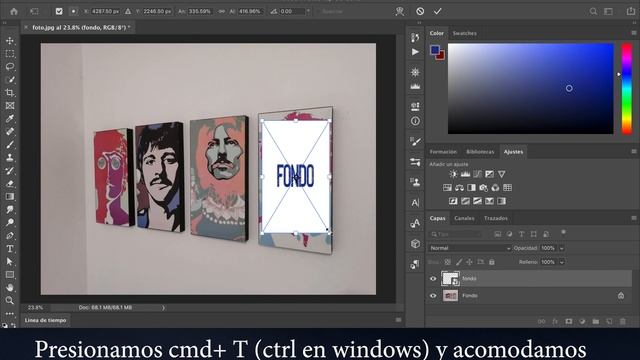Select the Zoom tool
The width and height of the screenshot is (640, 360).
10,300
